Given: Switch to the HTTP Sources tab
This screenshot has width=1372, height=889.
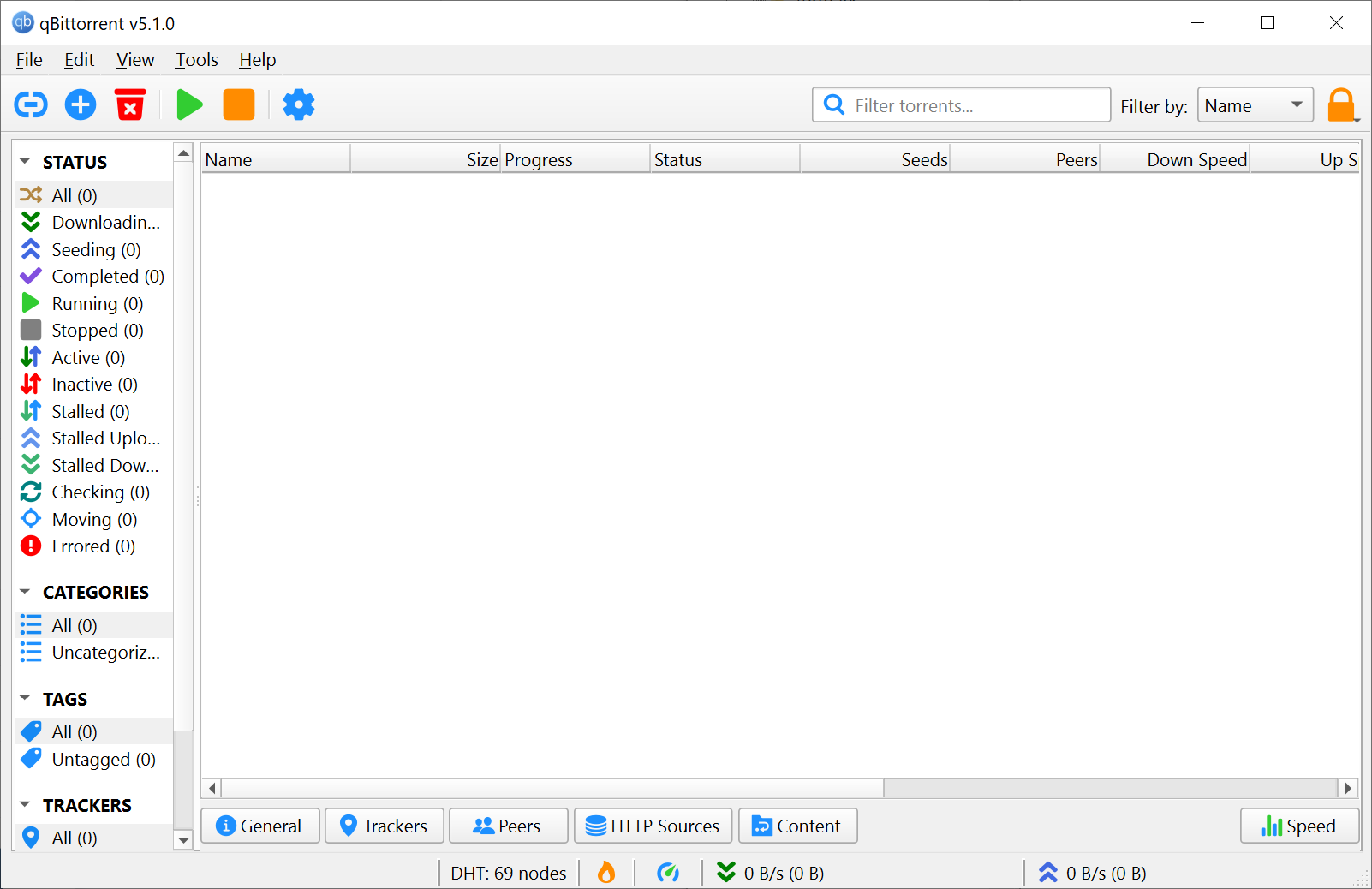Looking at the screenshot, I should (x=653, y=826).
